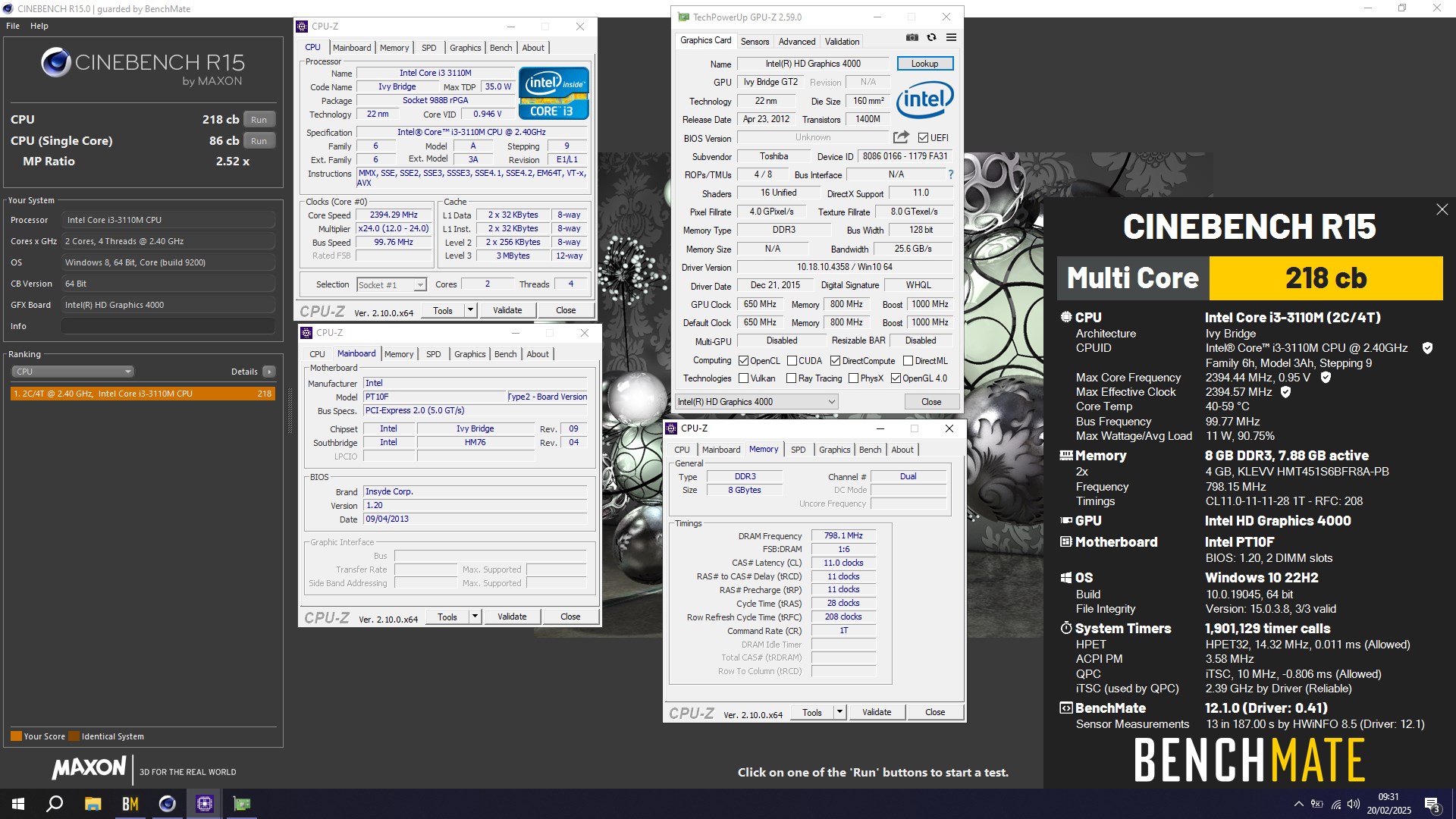Toggle the CUDA checkbox
Viewport: 1456px width, 819px height.
click(792, 361)
